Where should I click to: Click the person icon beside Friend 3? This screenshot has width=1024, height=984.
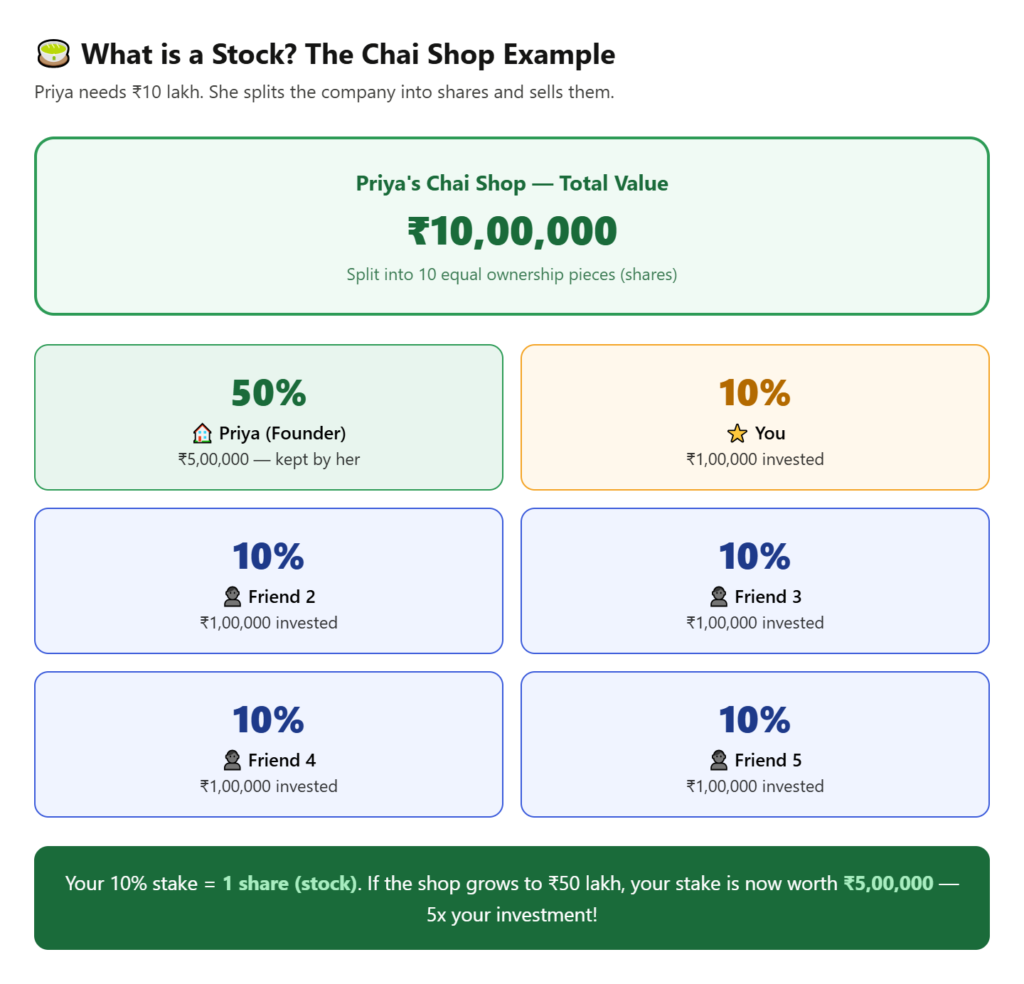(718, 597)
